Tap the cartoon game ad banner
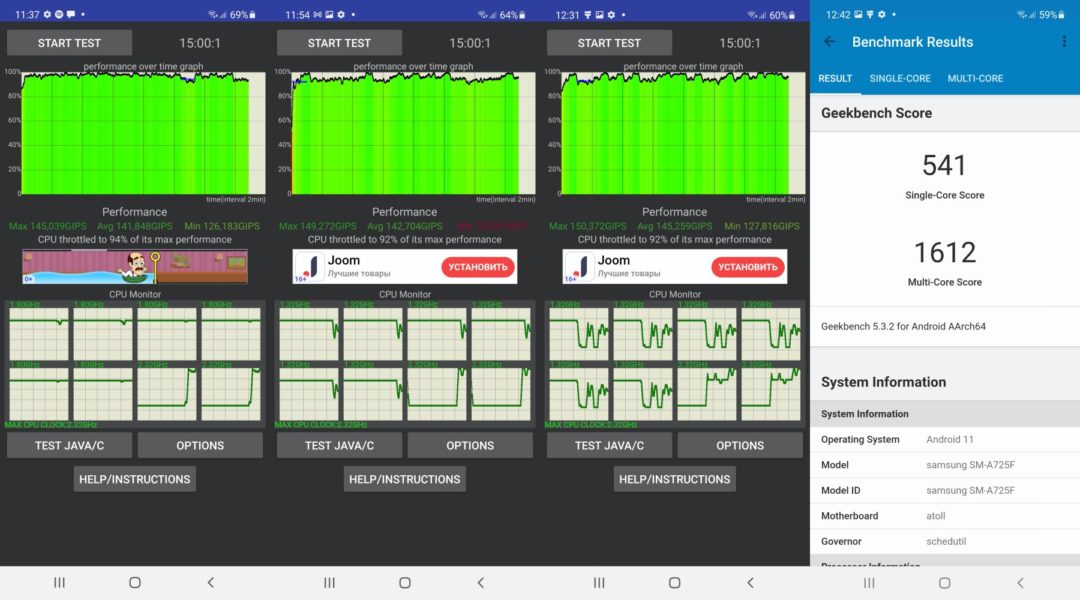The image size is (1080, 600). [135, 267]
